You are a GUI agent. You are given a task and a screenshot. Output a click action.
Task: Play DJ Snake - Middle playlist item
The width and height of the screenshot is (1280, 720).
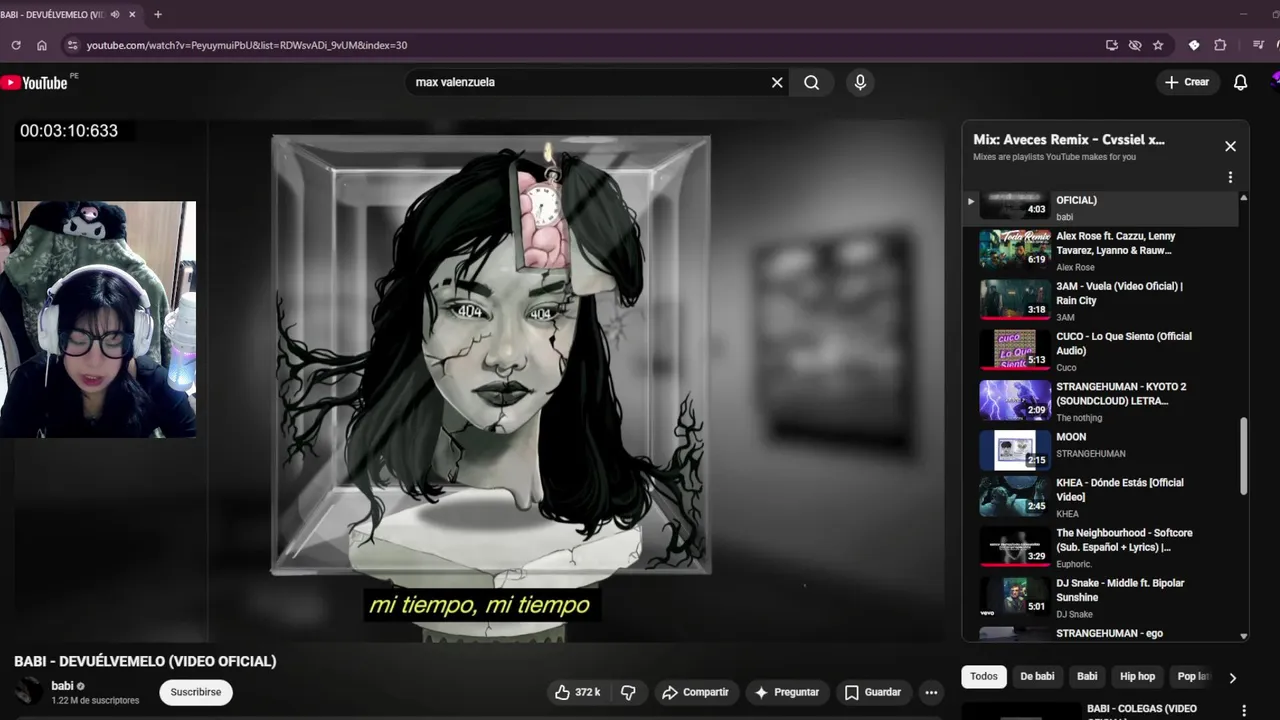click(1100, 597)
